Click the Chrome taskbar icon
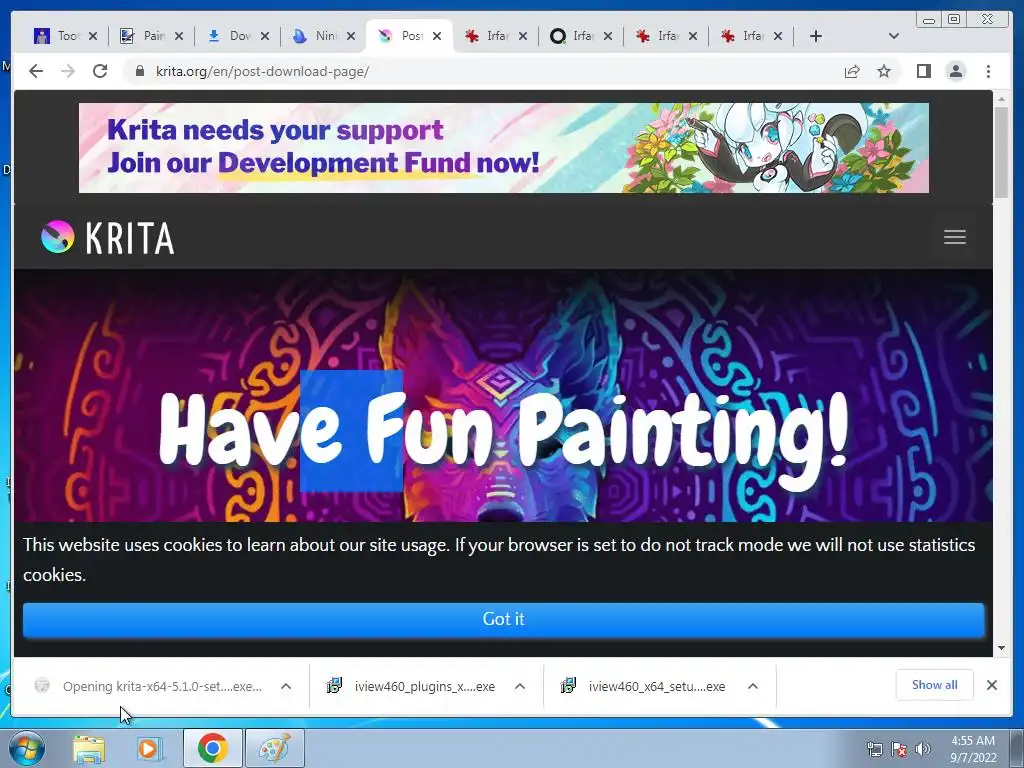 tap(212, 748)
